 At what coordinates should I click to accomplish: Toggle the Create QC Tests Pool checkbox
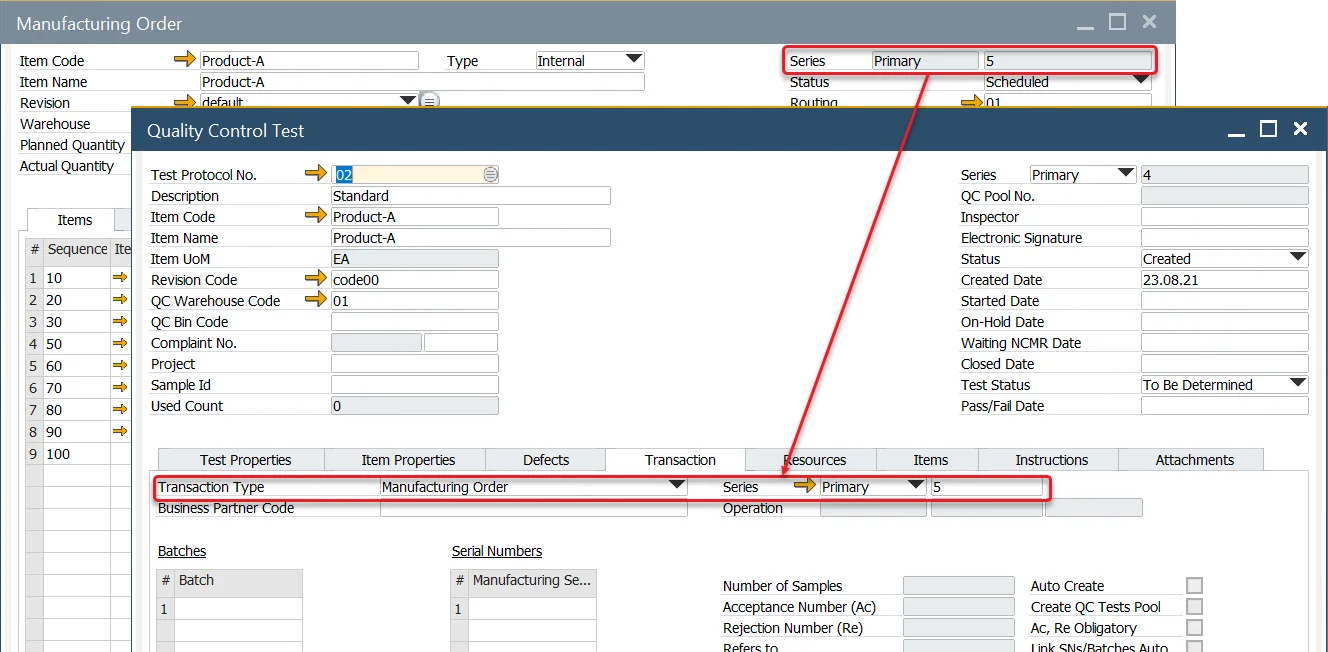click(1194, 607)
